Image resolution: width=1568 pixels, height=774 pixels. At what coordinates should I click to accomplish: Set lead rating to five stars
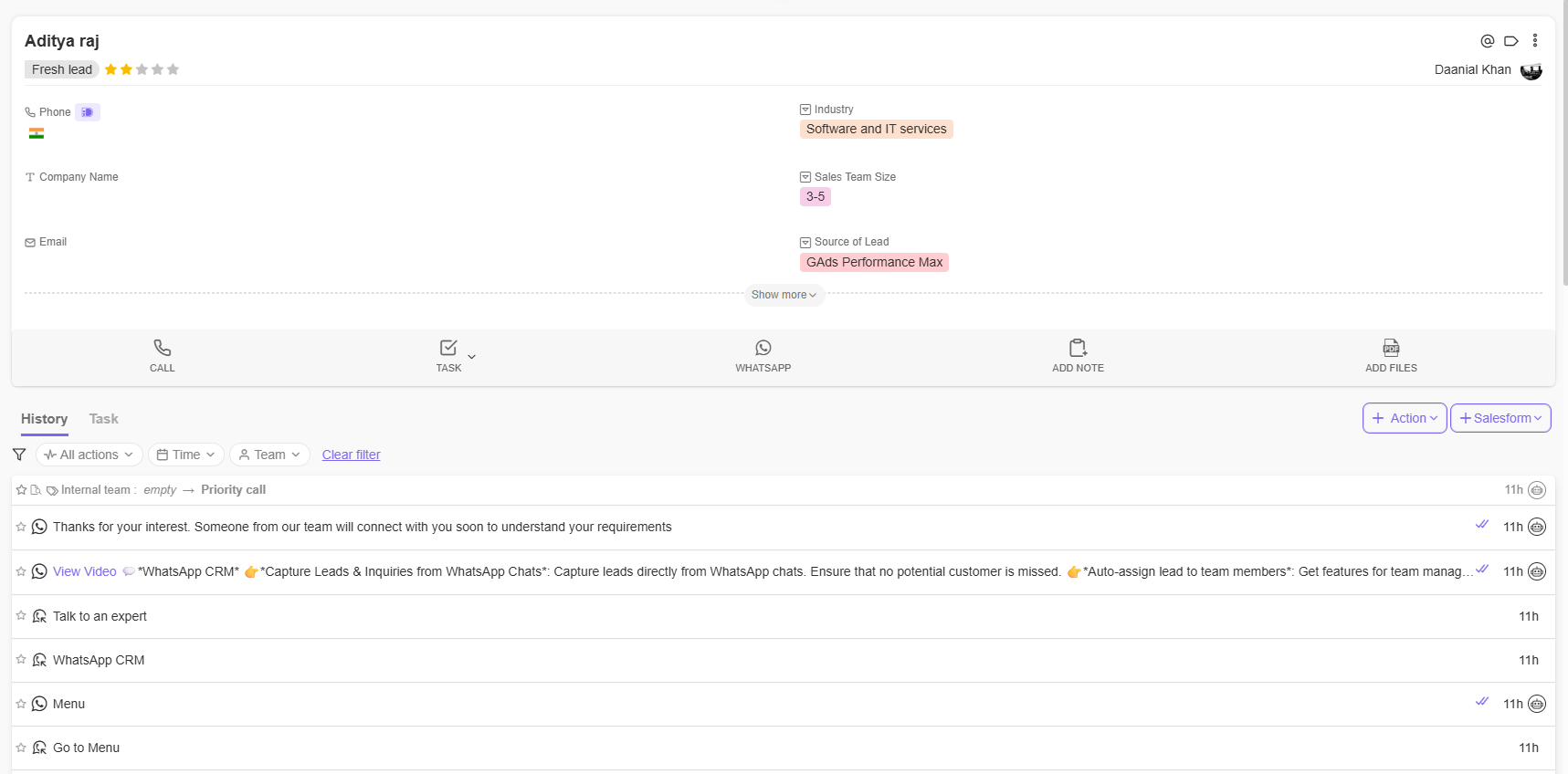click(x=173, y=69)
